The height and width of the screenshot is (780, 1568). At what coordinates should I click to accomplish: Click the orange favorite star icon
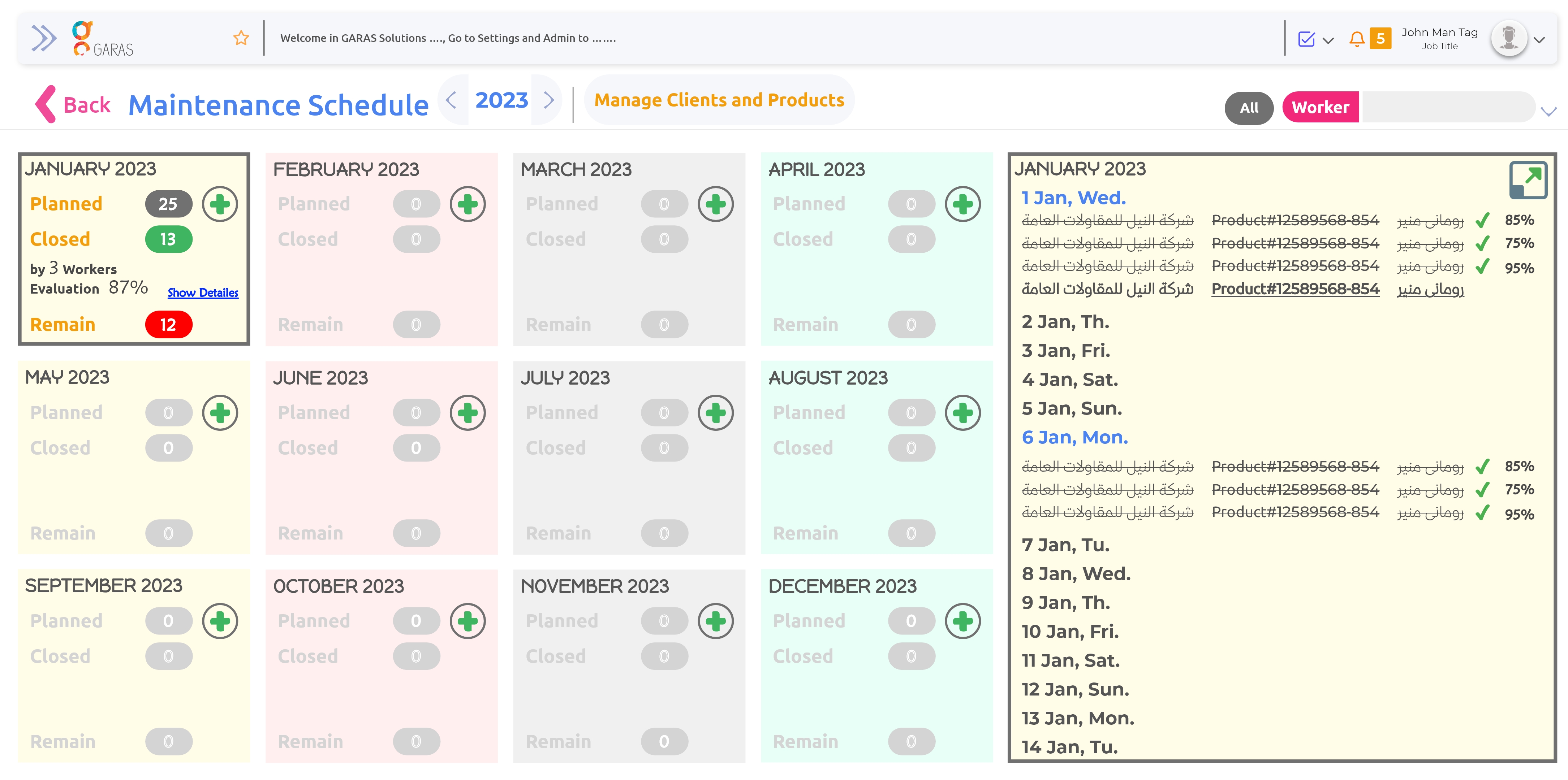point(241,38)
